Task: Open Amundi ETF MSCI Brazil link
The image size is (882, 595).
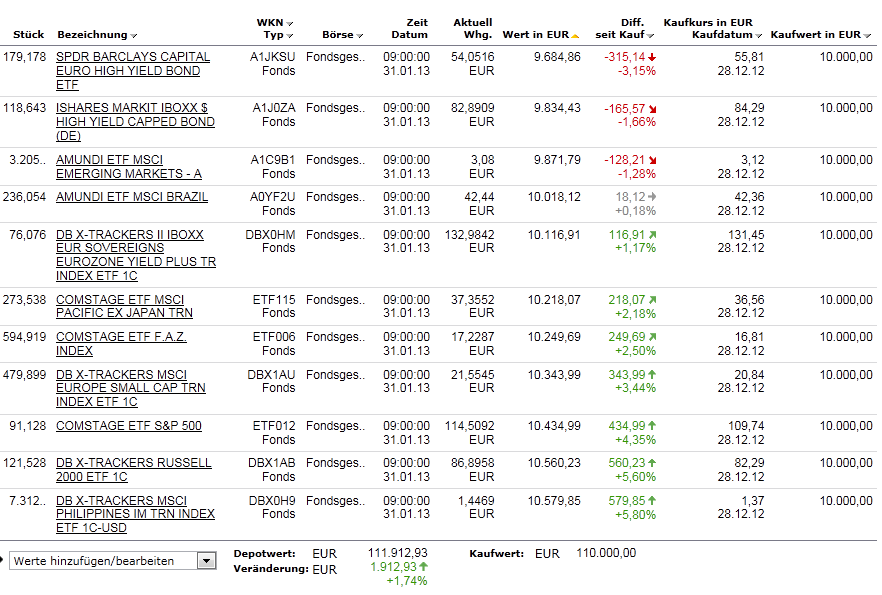Action: click(x=132, y=197)
